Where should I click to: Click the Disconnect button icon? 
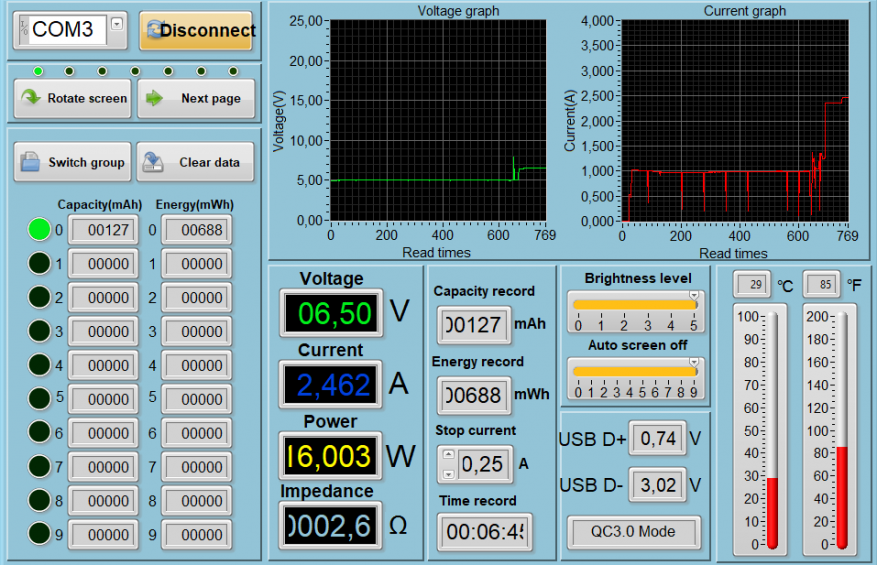[x=152, y=30]
